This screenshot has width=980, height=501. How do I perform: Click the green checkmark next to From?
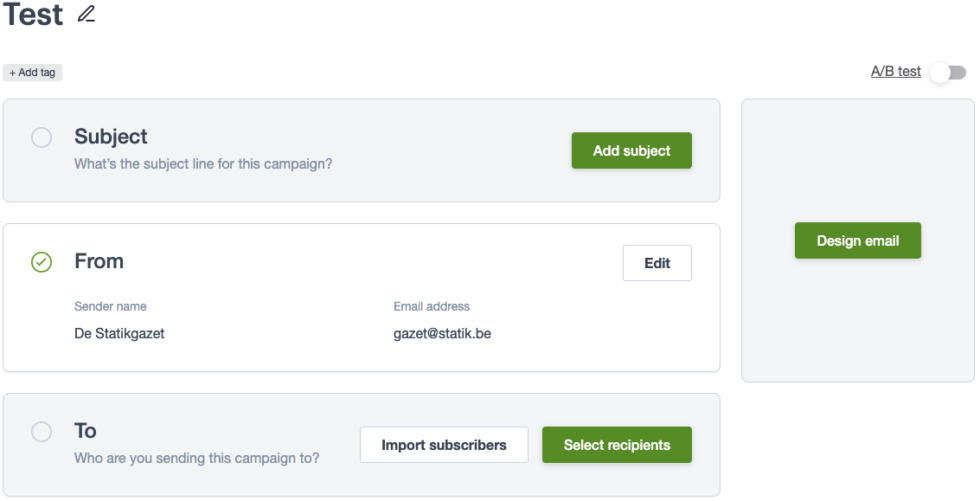(41, 262)
